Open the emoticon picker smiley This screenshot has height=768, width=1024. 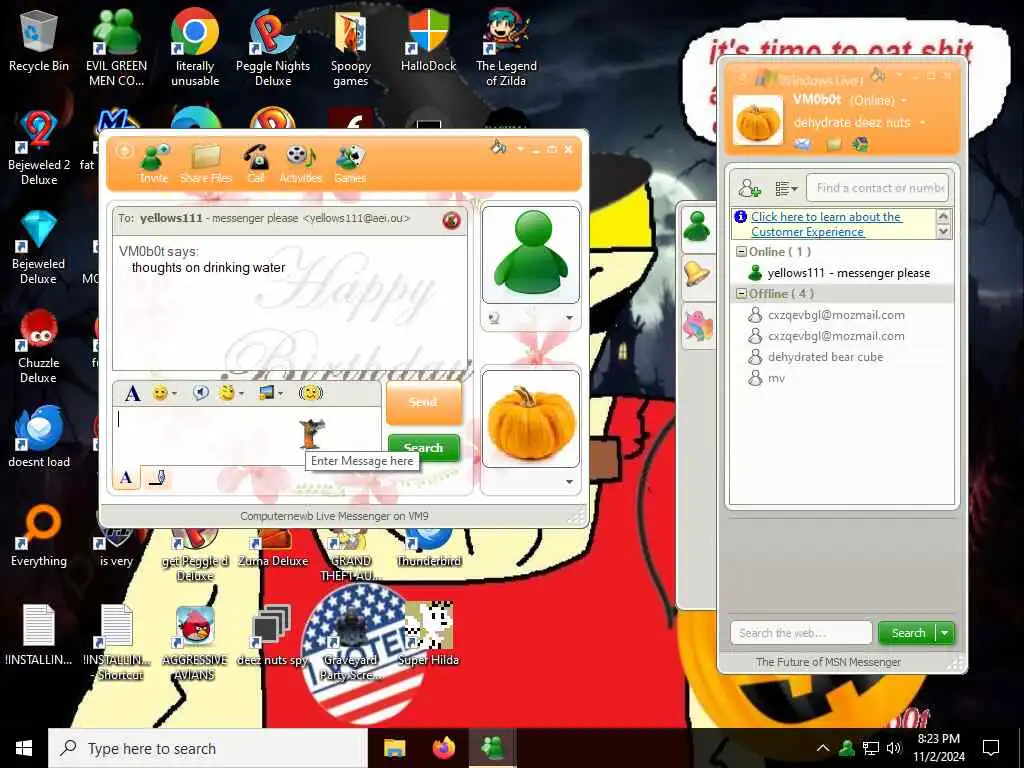coord(159,392)
